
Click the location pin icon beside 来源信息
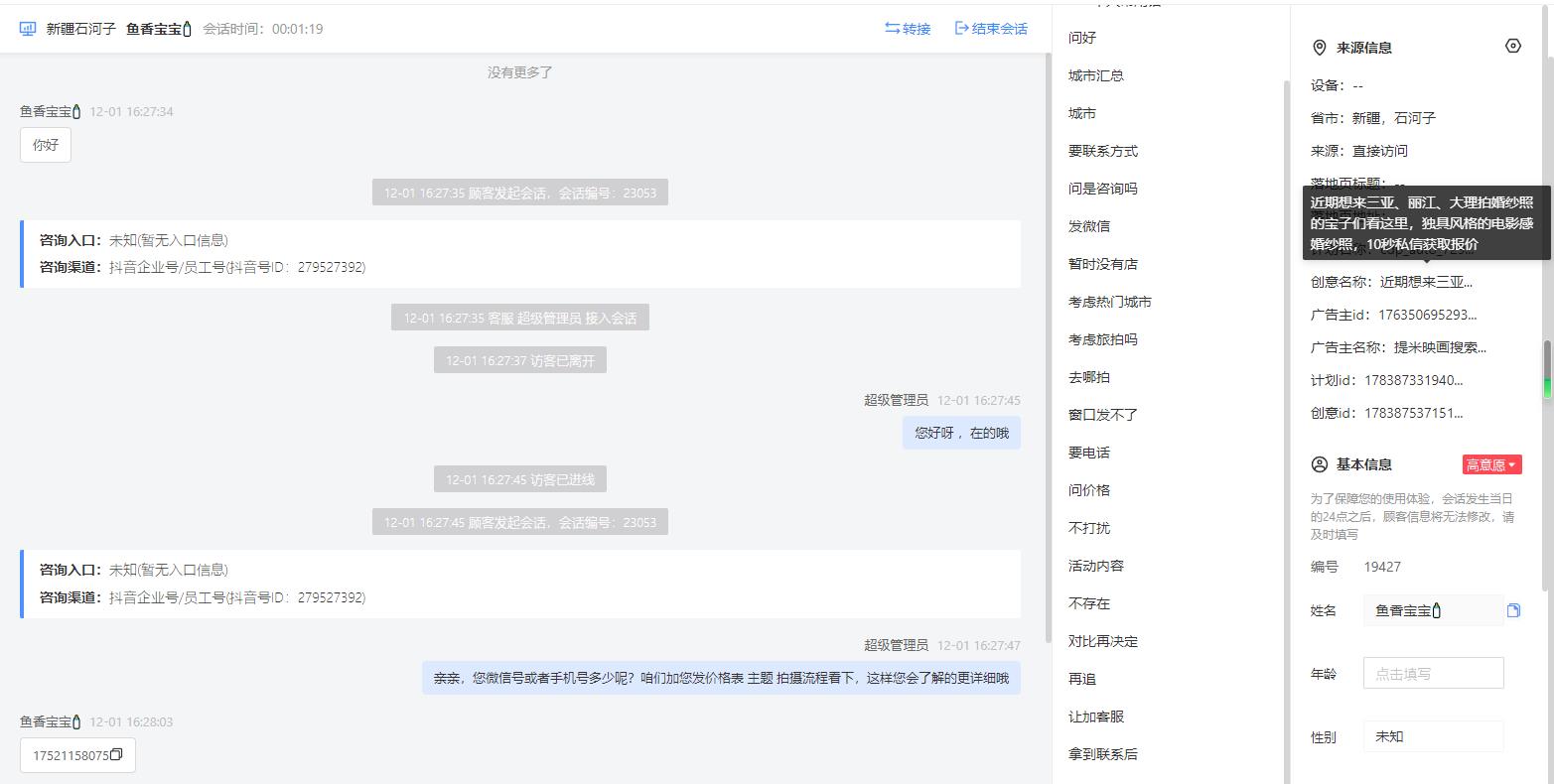point(1320,48)
